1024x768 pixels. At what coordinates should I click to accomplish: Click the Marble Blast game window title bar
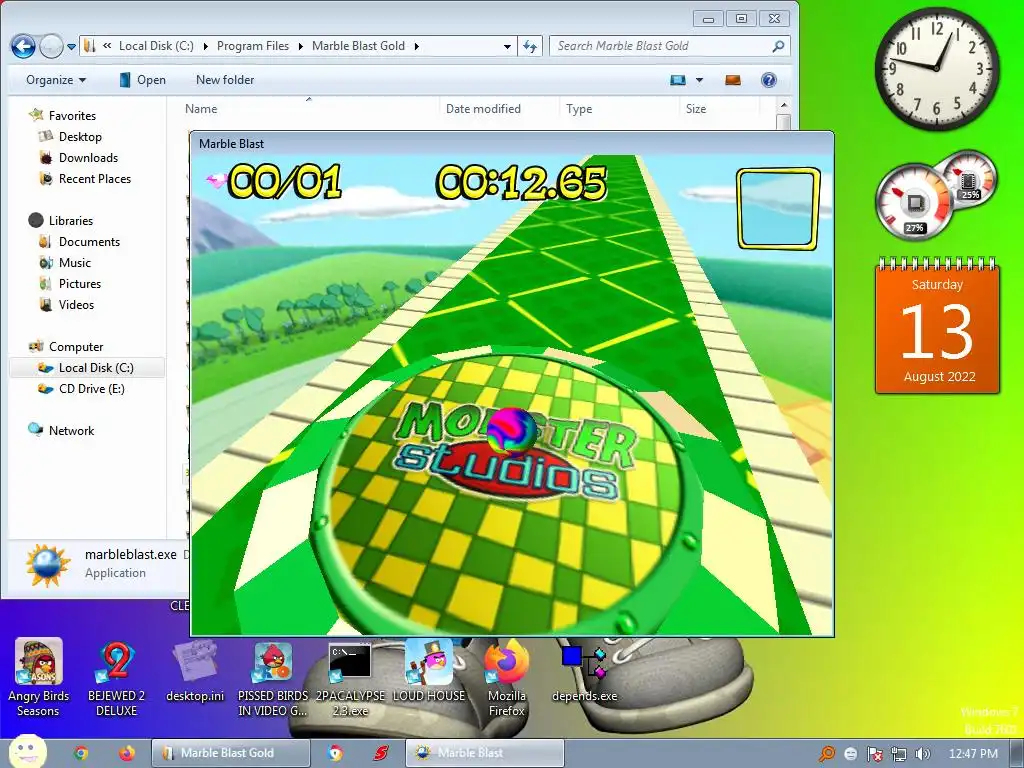(511, 144)
